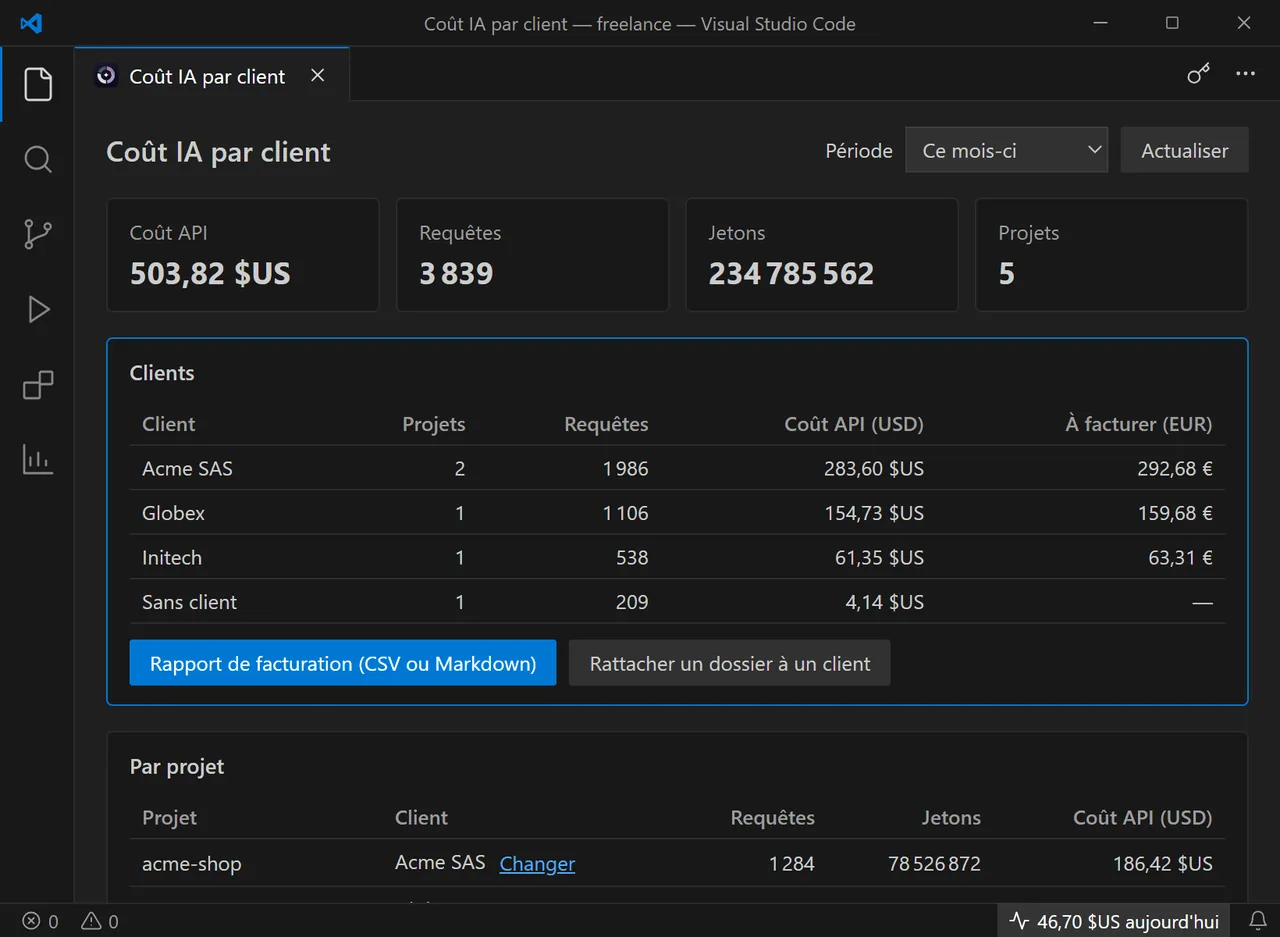This screenshot has height=937, width=1280.
Task: Click the 63,31 € amount cell
Action: [1180, 557]
